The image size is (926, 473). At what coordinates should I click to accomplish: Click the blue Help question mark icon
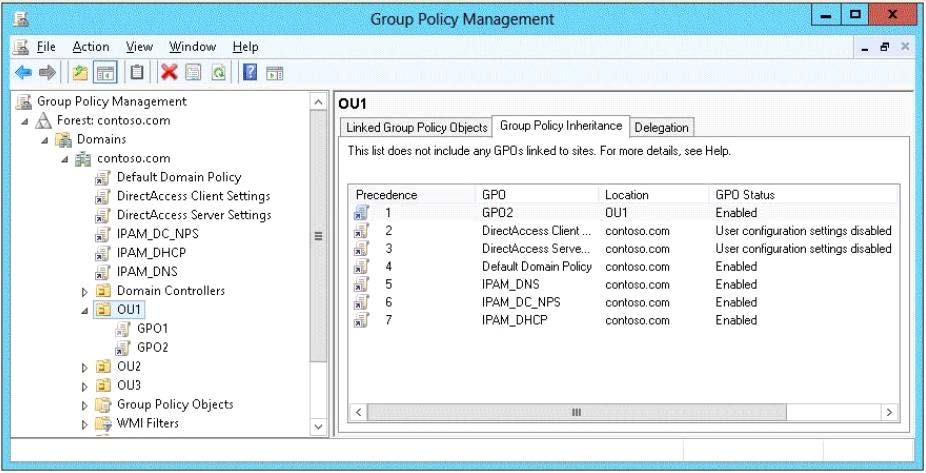[x=250, y=72]
